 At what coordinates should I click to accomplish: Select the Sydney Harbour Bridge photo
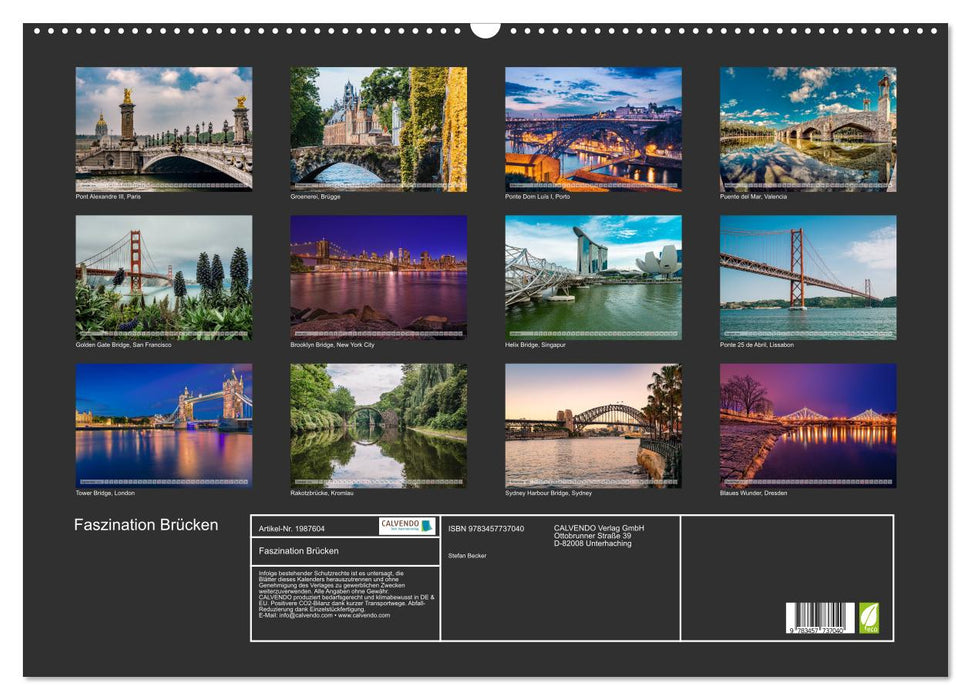pyautogui.click(x=593, y=425)
